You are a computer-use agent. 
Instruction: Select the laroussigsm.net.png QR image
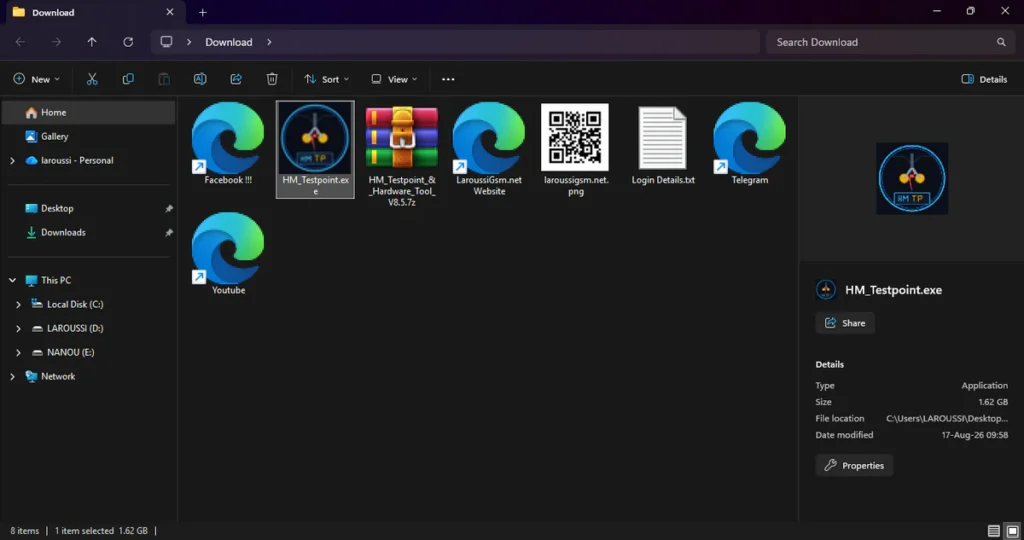575,150
